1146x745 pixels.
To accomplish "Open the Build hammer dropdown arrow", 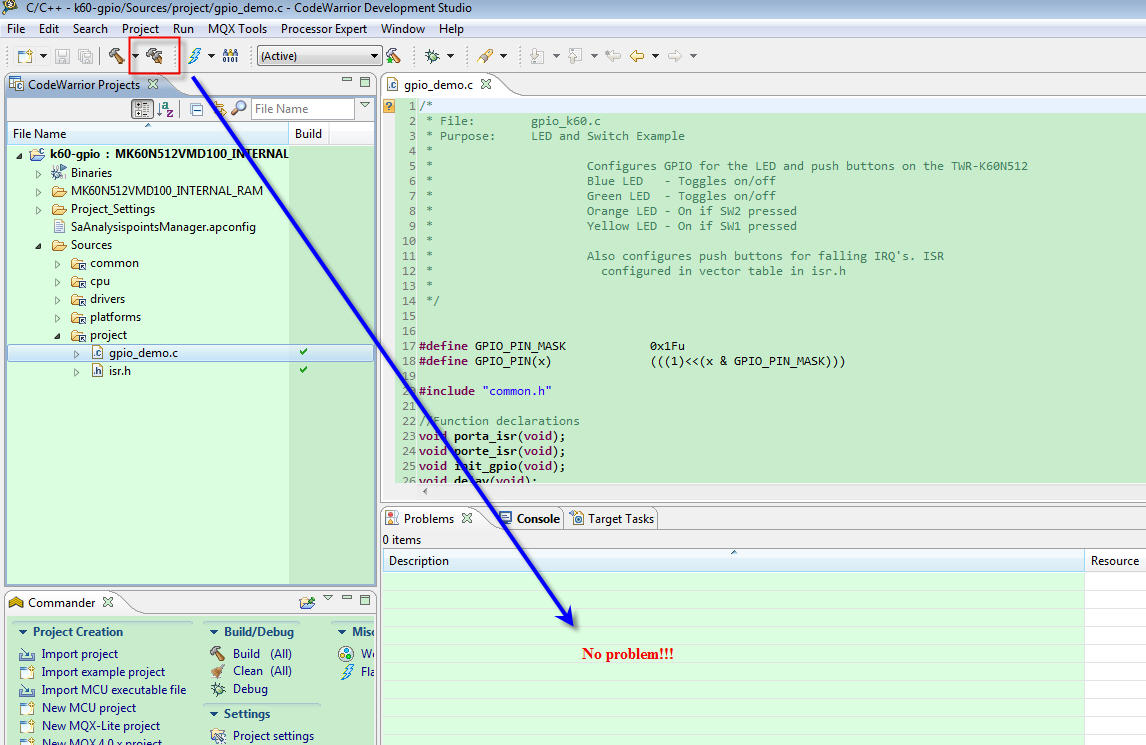I will 135,56.
